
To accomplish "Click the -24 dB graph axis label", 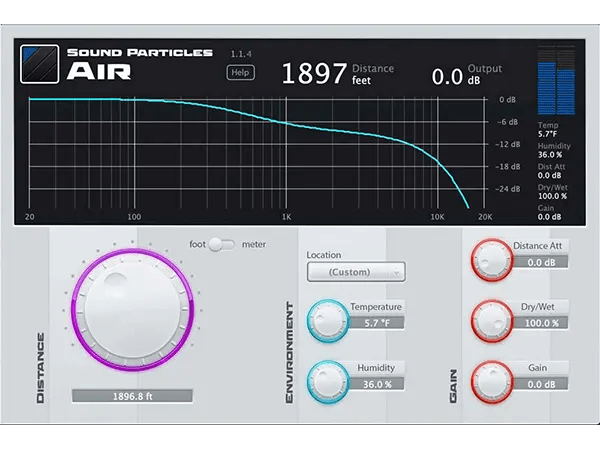I will tap(507, 189).
